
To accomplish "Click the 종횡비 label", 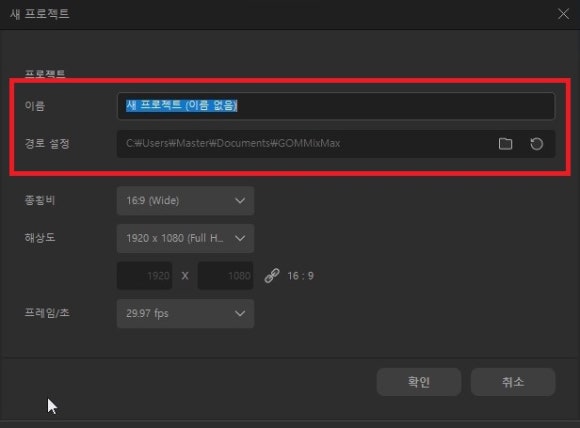I will (x=40, y=200).
